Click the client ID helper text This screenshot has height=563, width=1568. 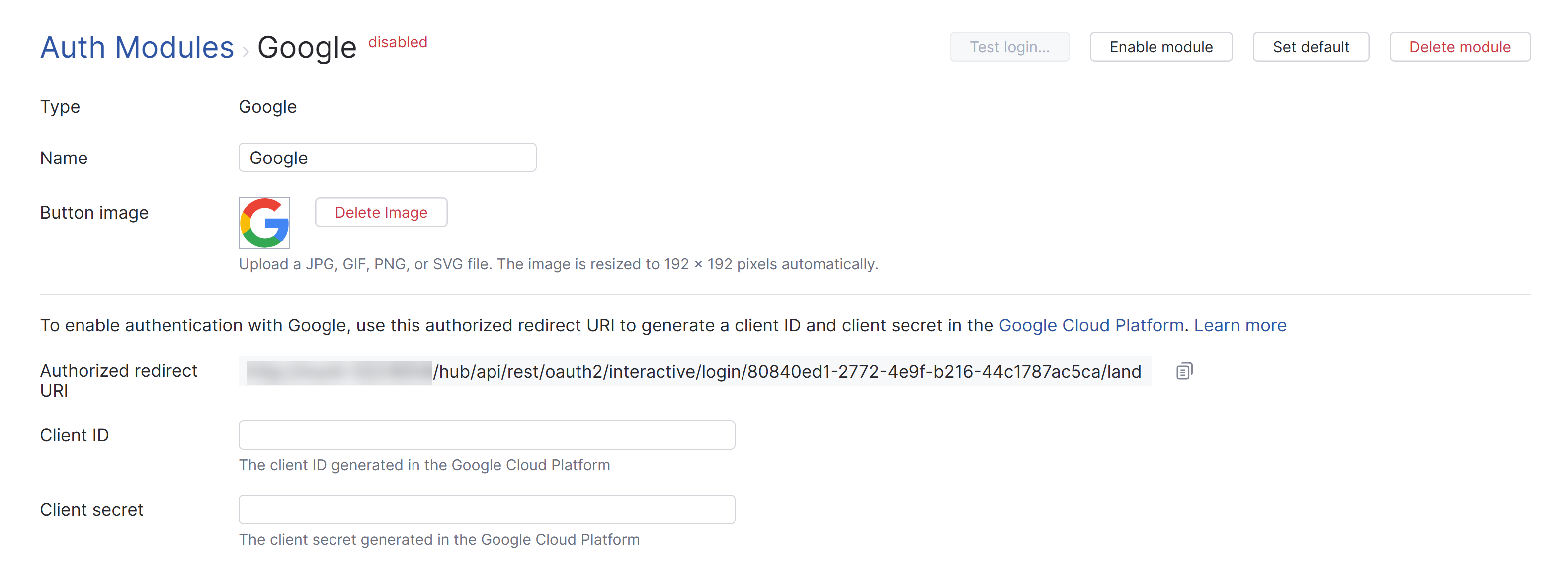pyautogui.click(x=424, y=465)
